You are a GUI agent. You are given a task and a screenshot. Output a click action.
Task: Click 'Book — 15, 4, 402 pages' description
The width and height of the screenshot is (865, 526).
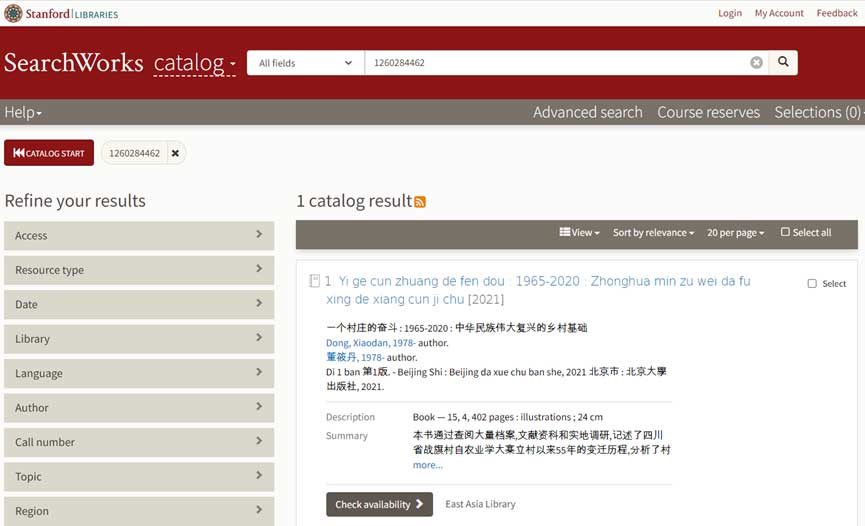coord(508,417)
